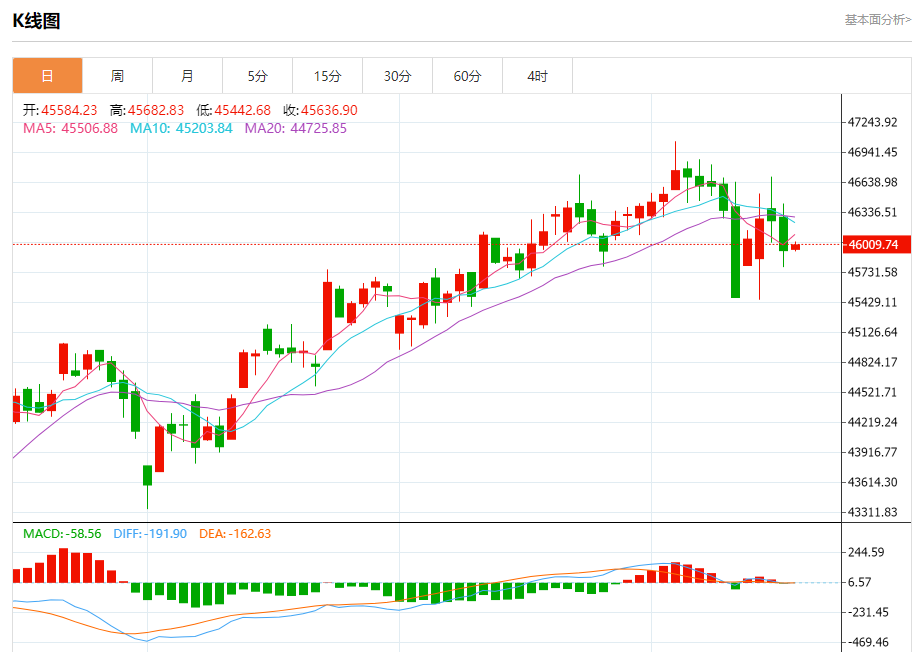This screenshot has height=652, width=922.
Task: Click the current price label 46009.74
Action: tap(877, 245)
